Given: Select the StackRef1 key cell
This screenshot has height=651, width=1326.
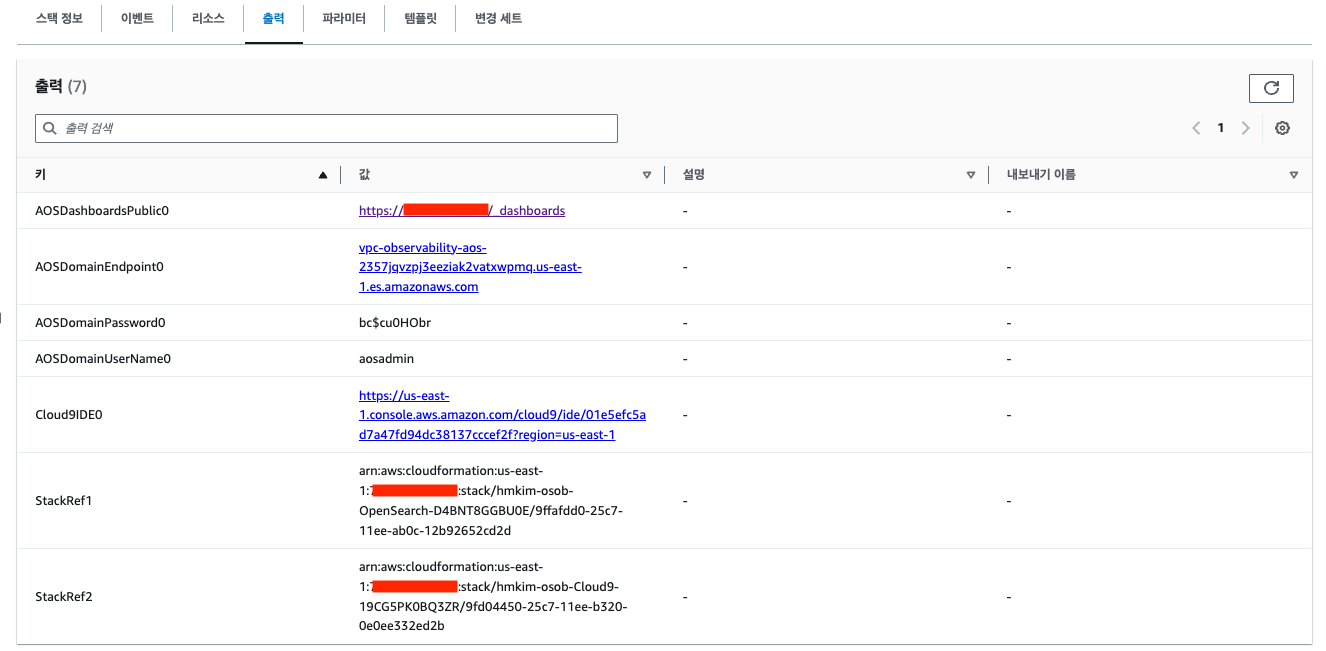Looking at the screenshot, I should click(63, 500).
